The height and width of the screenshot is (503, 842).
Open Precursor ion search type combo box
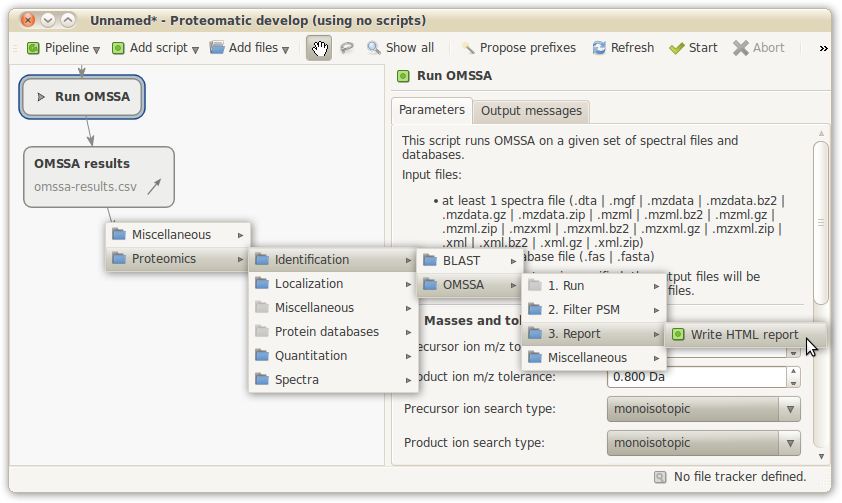tap(703, 409)
